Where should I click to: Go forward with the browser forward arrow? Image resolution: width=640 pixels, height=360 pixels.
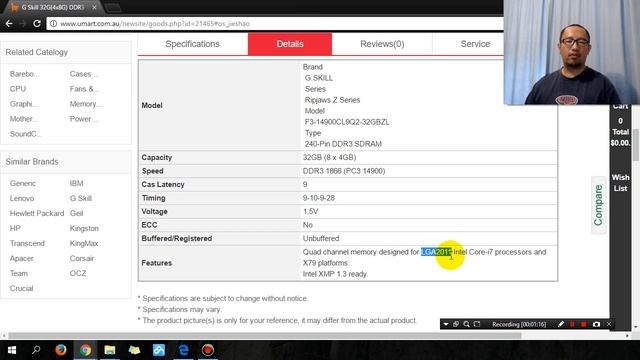click(x=23, y=24)
